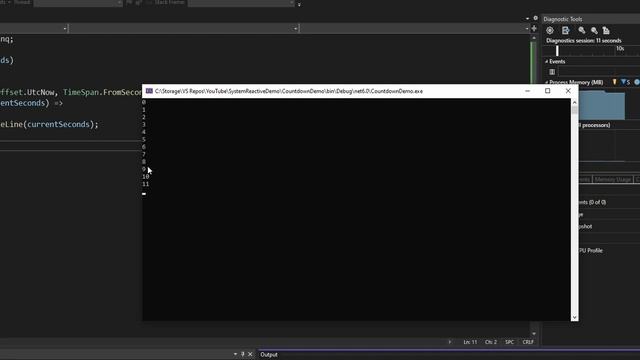Click the Ch: 2 status indicator

tap(491, 342)
